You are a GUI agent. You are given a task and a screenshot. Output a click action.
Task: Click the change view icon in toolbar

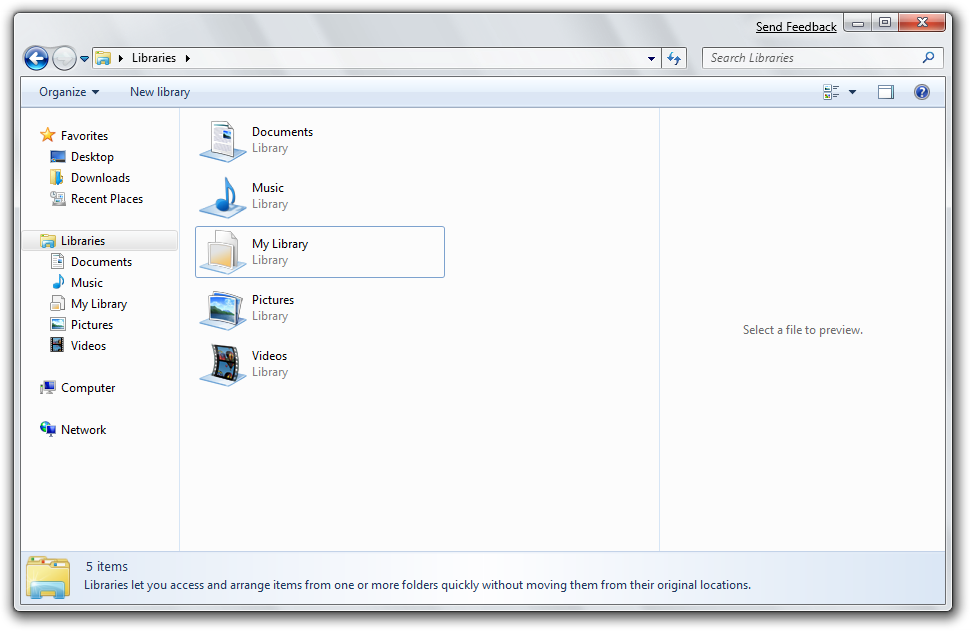(x=832, y=92)
